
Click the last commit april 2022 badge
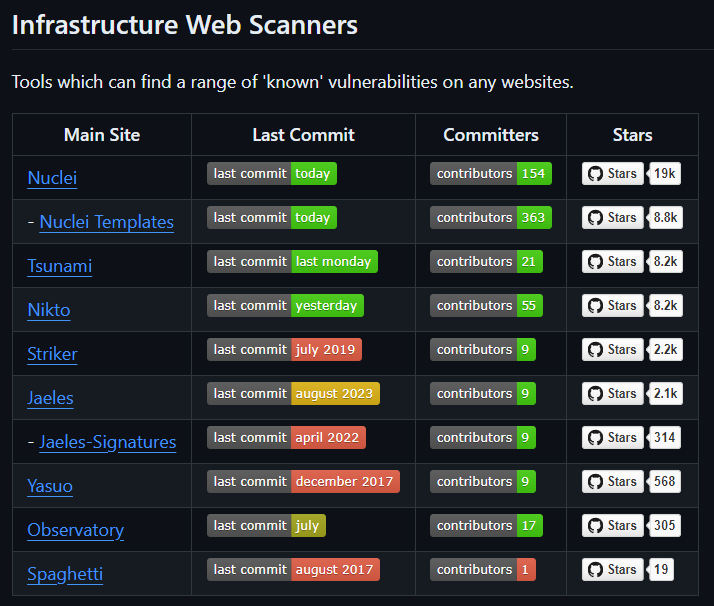(286, 438)
